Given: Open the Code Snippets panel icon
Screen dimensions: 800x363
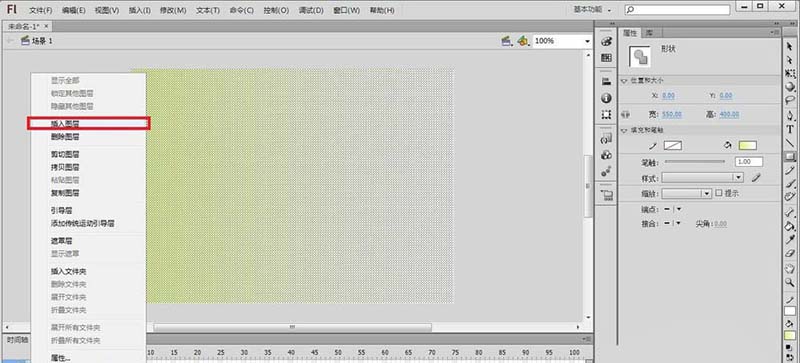Looking at the screenshot, I should (x=607, y=138).
